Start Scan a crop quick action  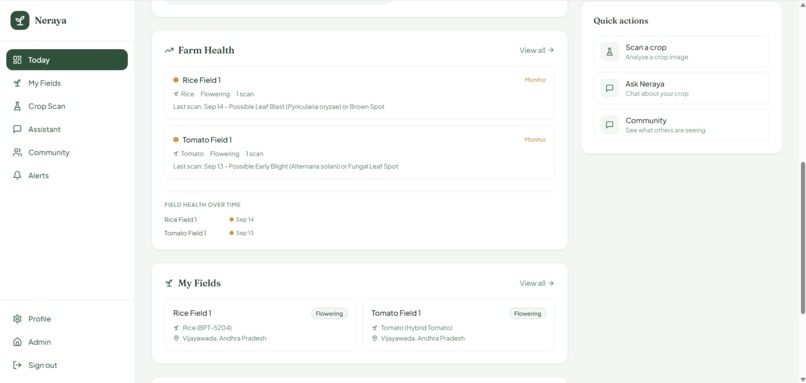681,51
